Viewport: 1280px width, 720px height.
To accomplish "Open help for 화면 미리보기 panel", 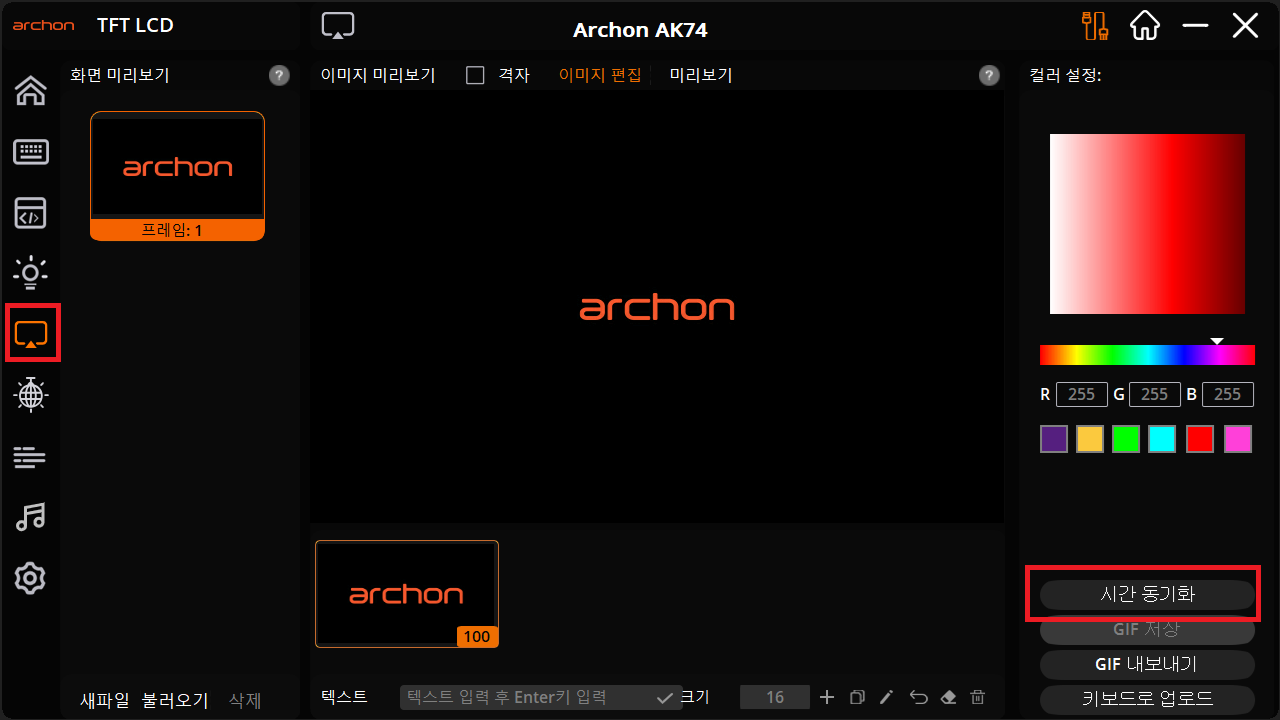I will pyautogui.click(x=279, y=75).
